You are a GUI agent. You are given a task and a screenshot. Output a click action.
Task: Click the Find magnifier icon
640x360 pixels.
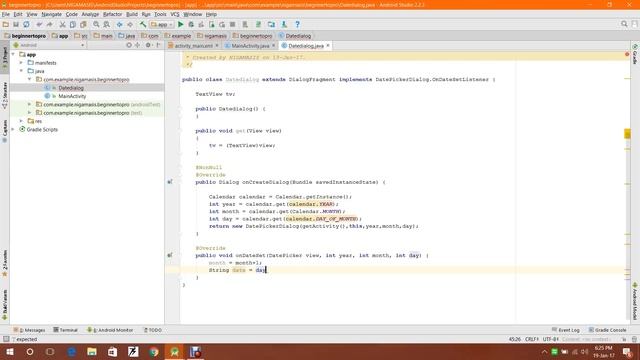96,24
